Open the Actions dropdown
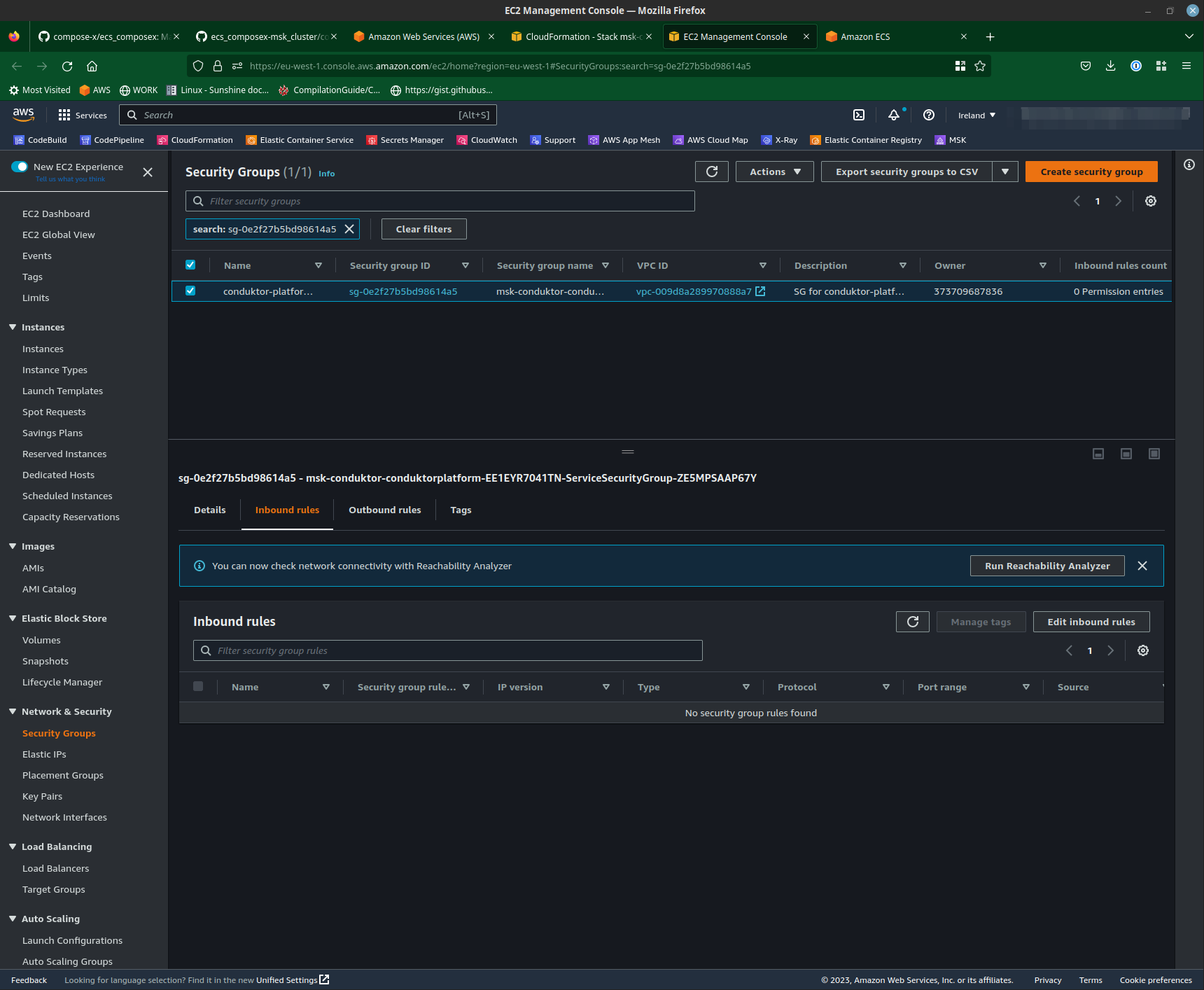Image resolution: width=1204 pixels, height=990 pixels. 775,172
